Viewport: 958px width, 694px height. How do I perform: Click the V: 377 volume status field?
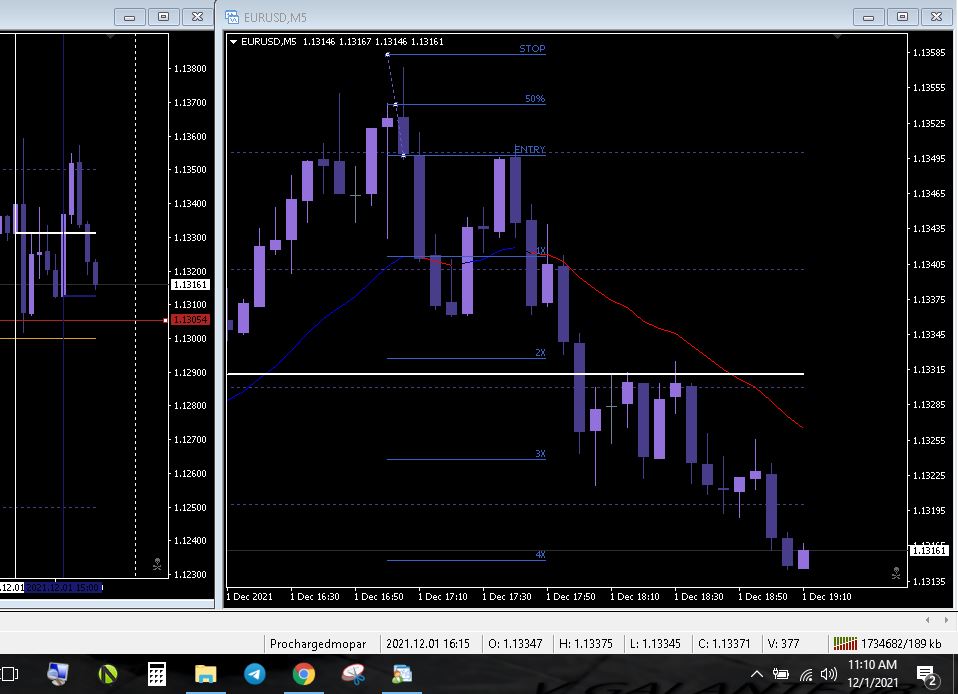tap(783, 643)
